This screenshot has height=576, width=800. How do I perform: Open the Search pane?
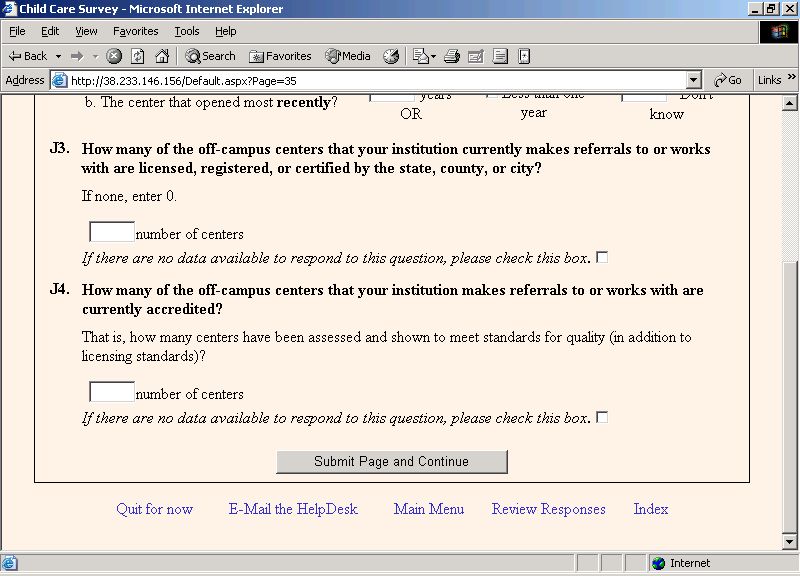coord(211,56)
